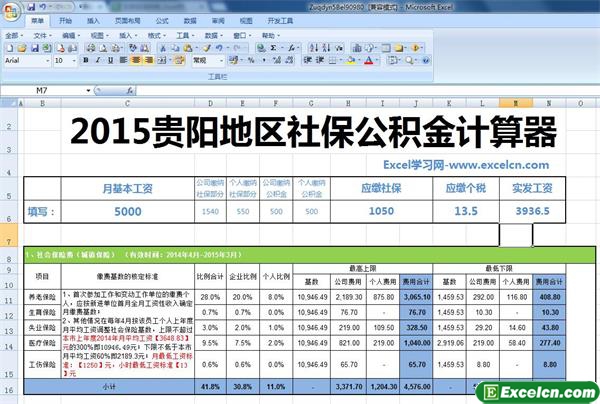Click the Sort Descending icon

pyautogui.click(x=326, y=48)
